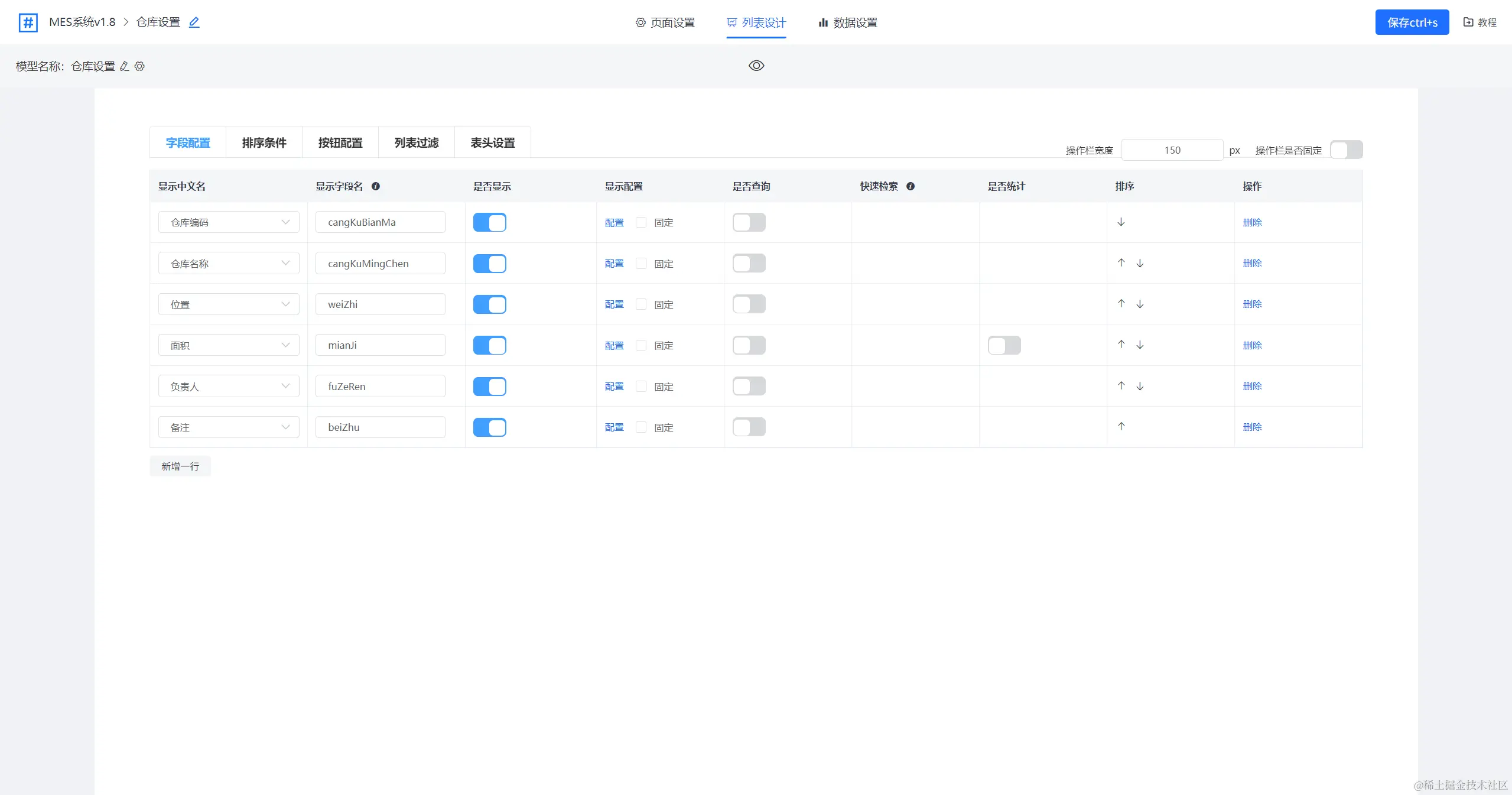
Task: Open the 备注 display name dropdown
Action: 229,427
